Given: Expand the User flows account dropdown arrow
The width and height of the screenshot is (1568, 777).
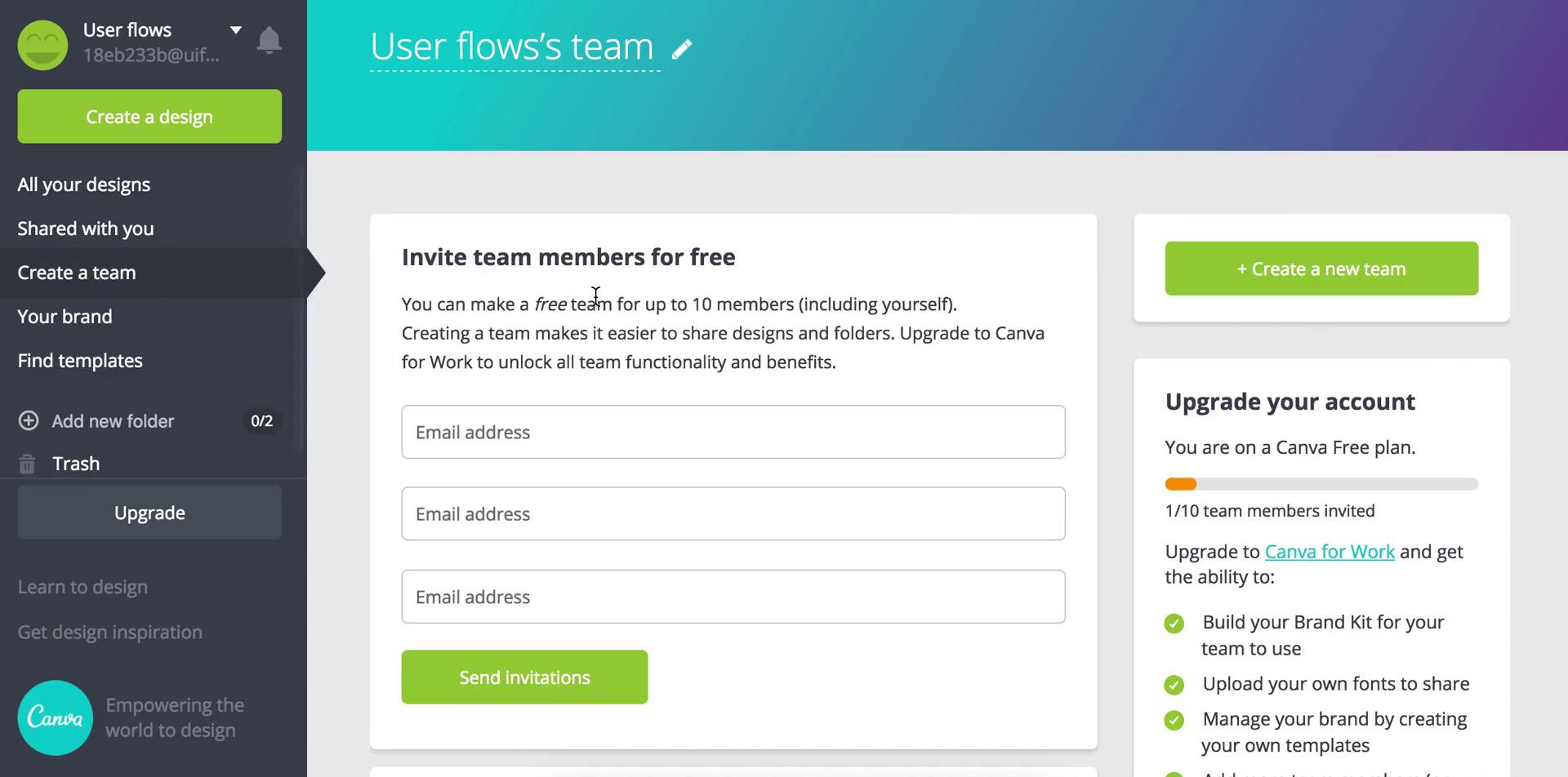Looking at the screenshot, I should click(236, 30).
